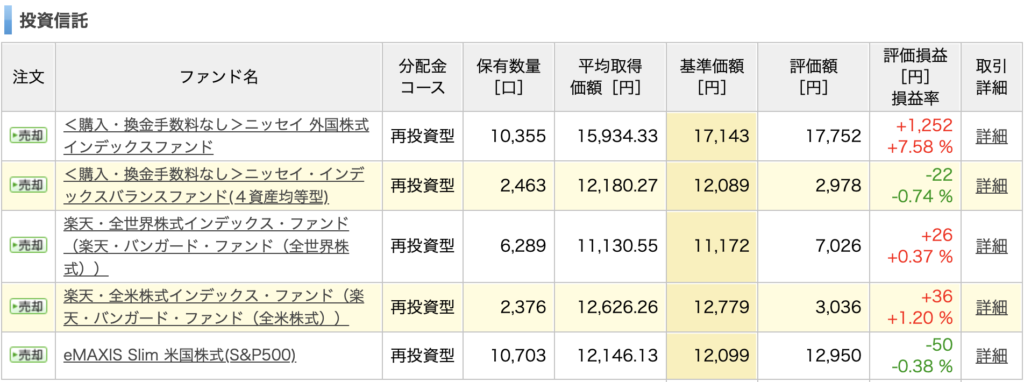Click the 評価損益 損益率 column header
1024x382 pixels.
[x=915, y=77]
